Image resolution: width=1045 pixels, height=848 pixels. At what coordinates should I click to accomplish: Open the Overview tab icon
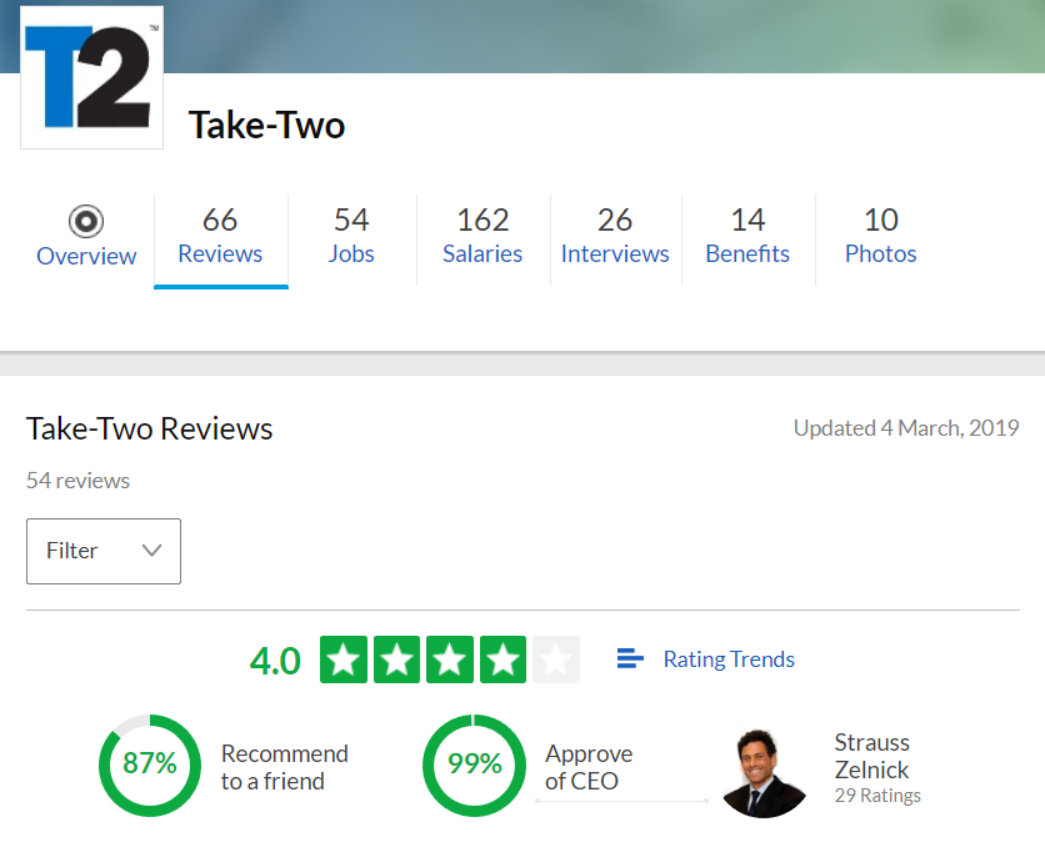86,221
